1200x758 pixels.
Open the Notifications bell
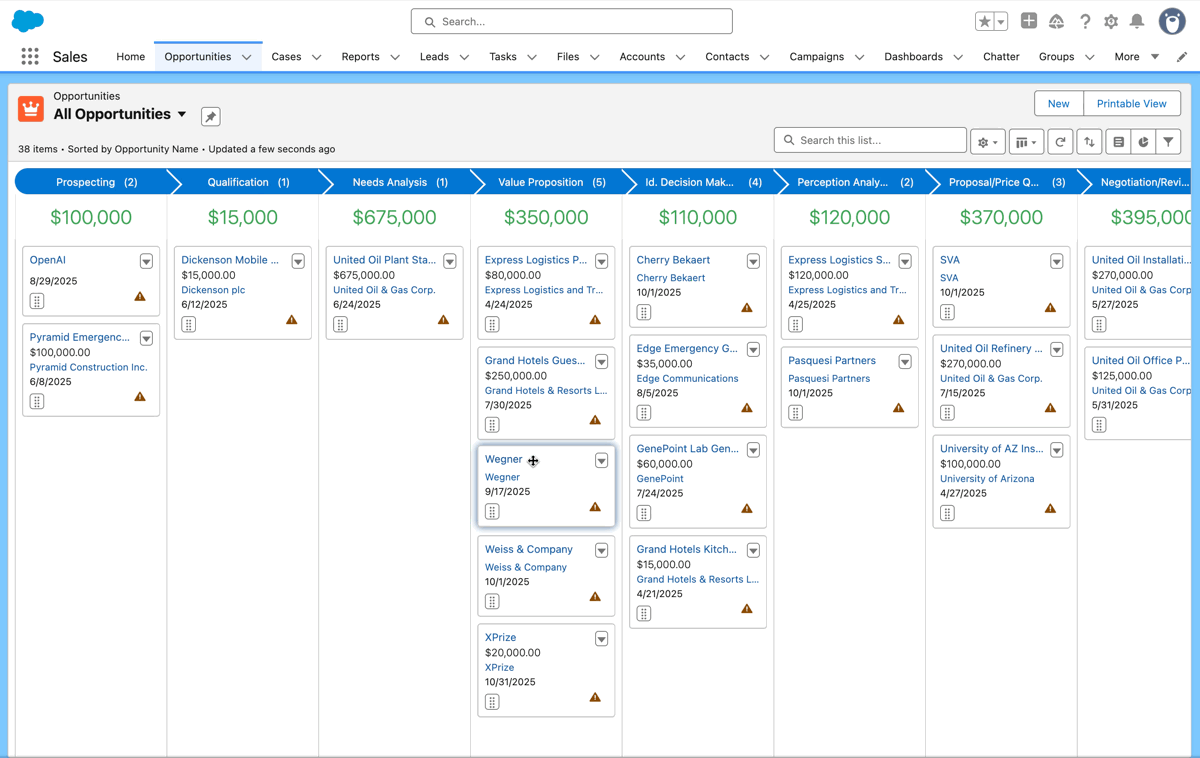[1137, 21]
